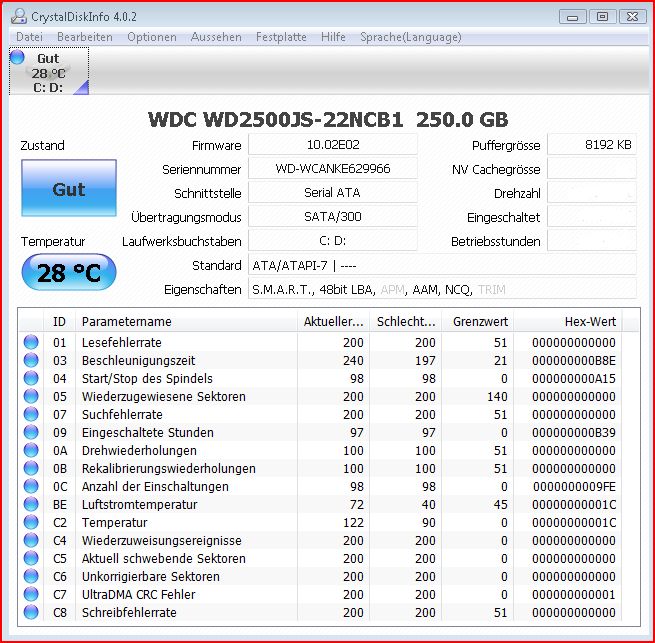Screen dimensions: 655x643
Task: Click status icon for Drehwiederholungen row
Action: (x=31, y=450)
